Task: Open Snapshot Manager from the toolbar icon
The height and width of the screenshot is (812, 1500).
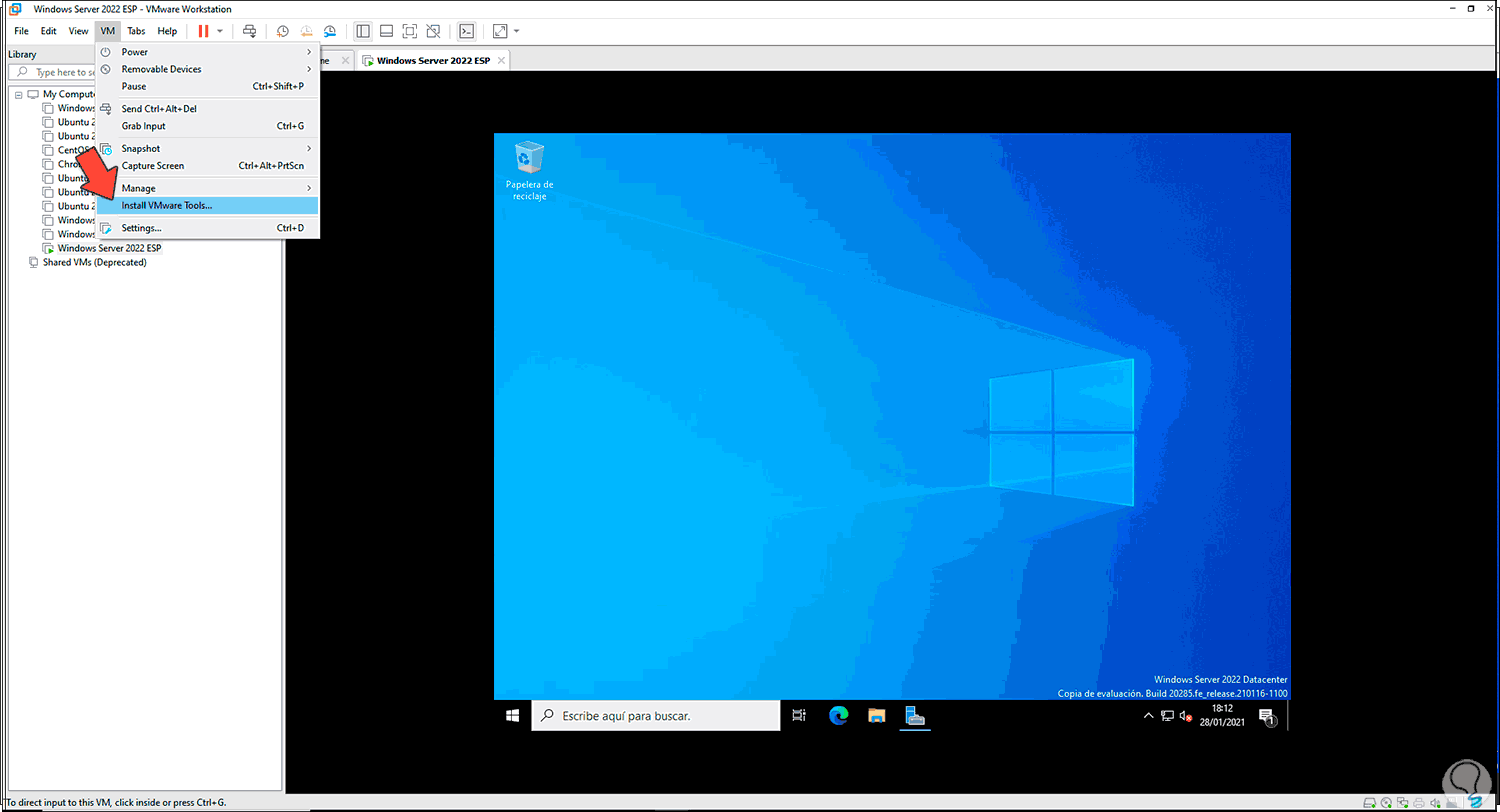Action: tap(330, 31)
